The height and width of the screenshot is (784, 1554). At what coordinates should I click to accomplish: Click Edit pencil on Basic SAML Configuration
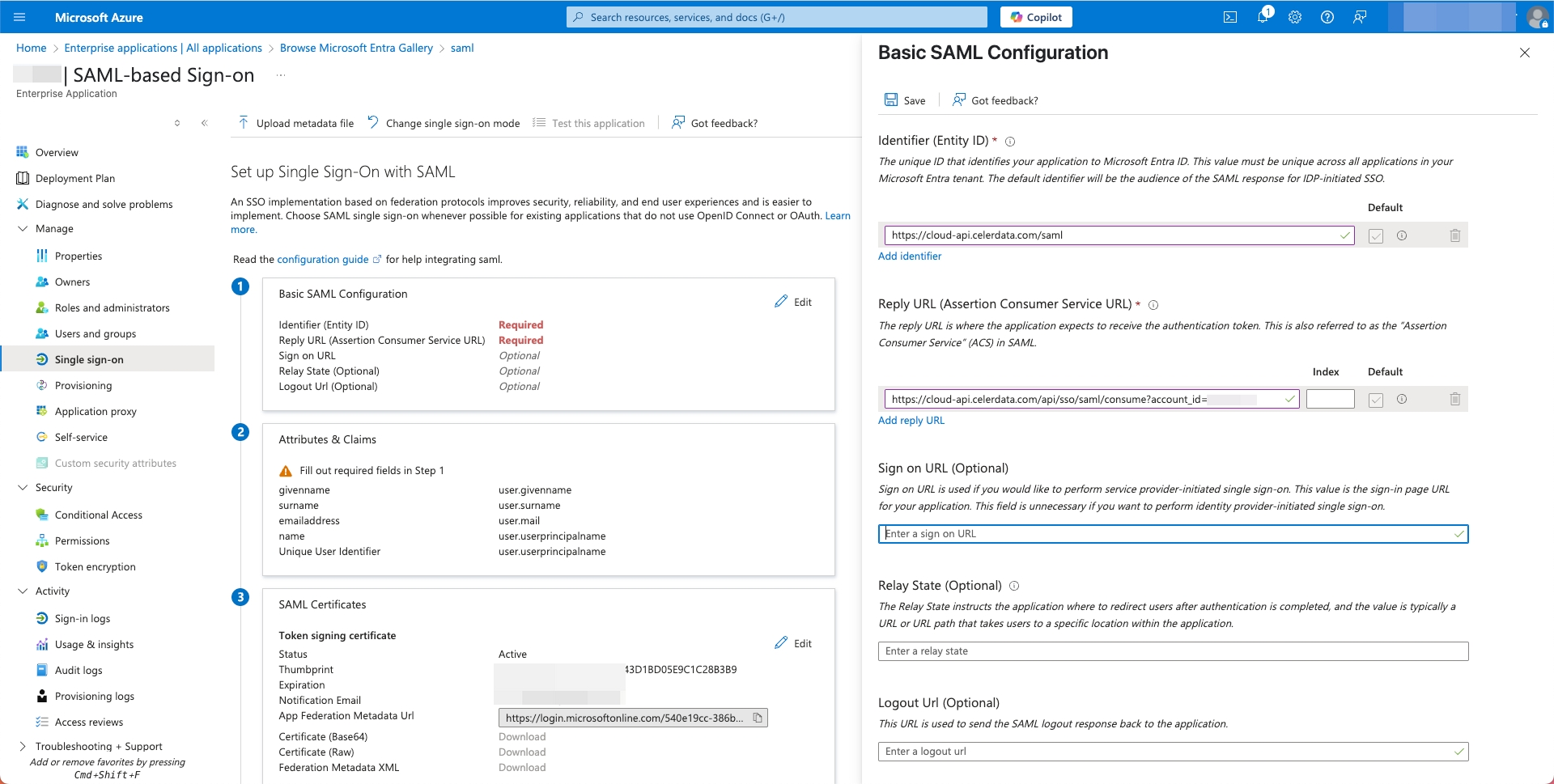point(793,301)
